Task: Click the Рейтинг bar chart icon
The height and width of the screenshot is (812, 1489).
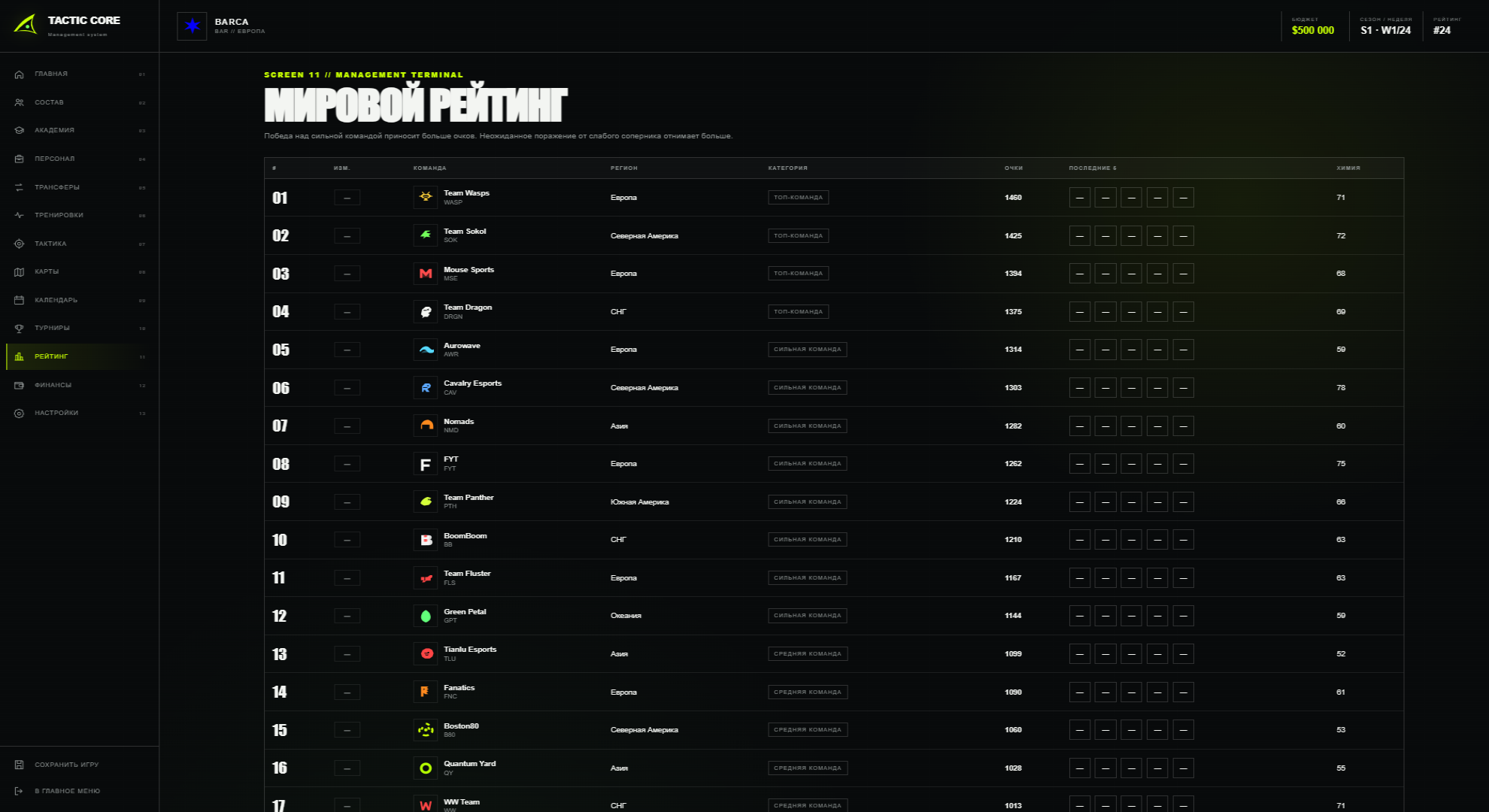Action: 20,356
